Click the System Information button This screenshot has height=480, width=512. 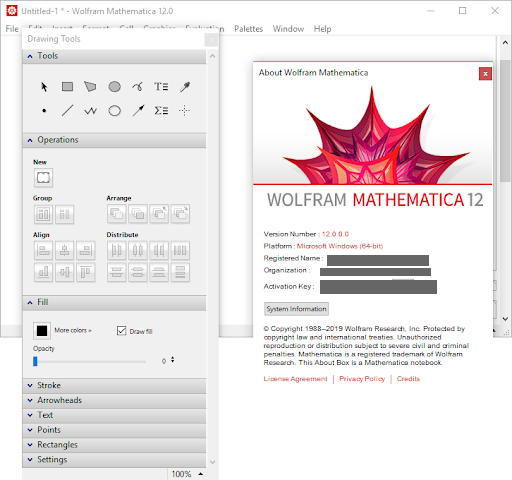pos(296,309)
